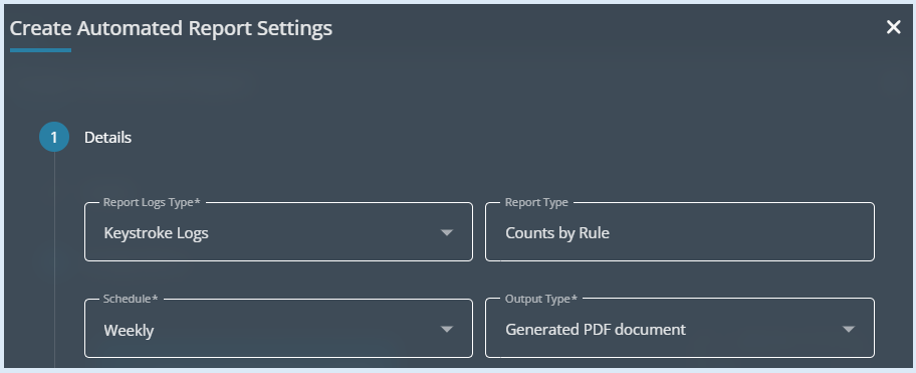Viewport: 916px width, 373px height.
Task: Click the Output Type field label
Action: (541, 299)
